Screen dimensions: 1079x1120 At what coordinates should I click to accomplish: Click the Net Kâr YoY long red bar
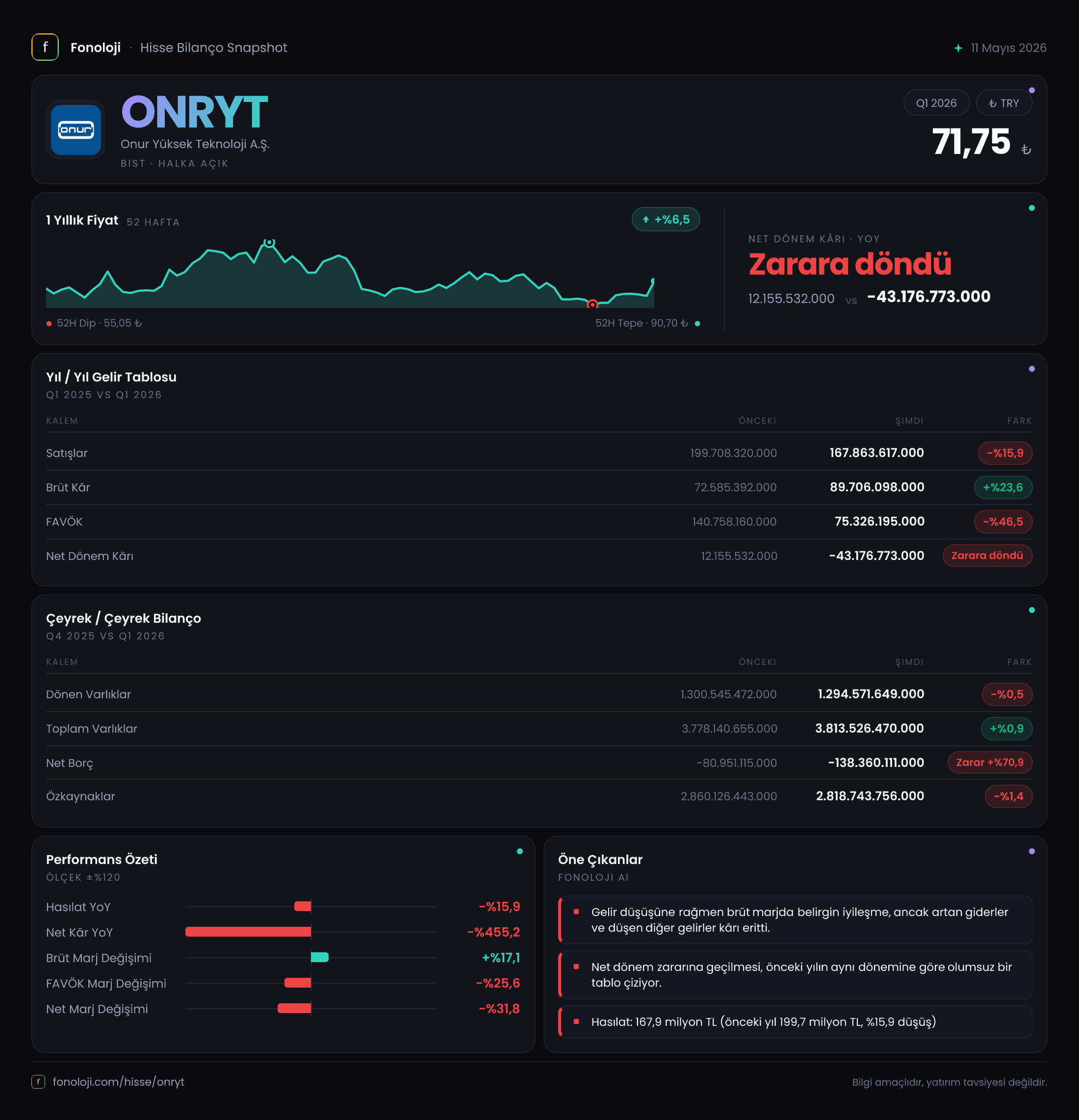[248, 932]
